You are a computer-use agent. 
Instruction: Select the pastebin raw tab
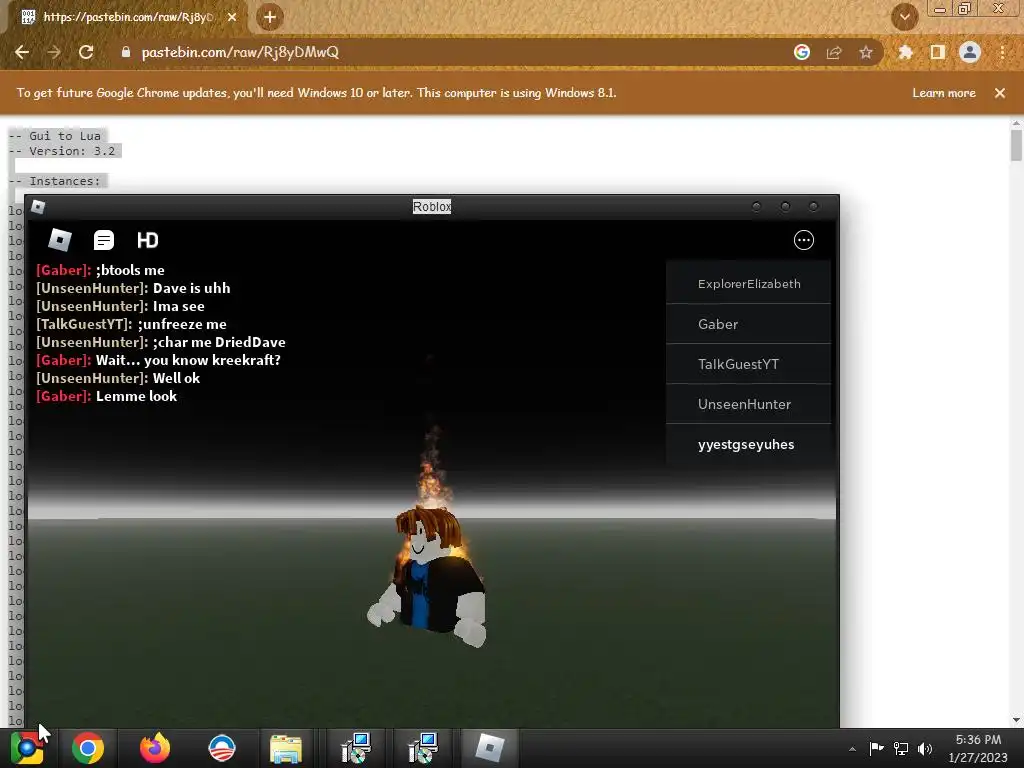pyautogui.click(x=129, y=18)
